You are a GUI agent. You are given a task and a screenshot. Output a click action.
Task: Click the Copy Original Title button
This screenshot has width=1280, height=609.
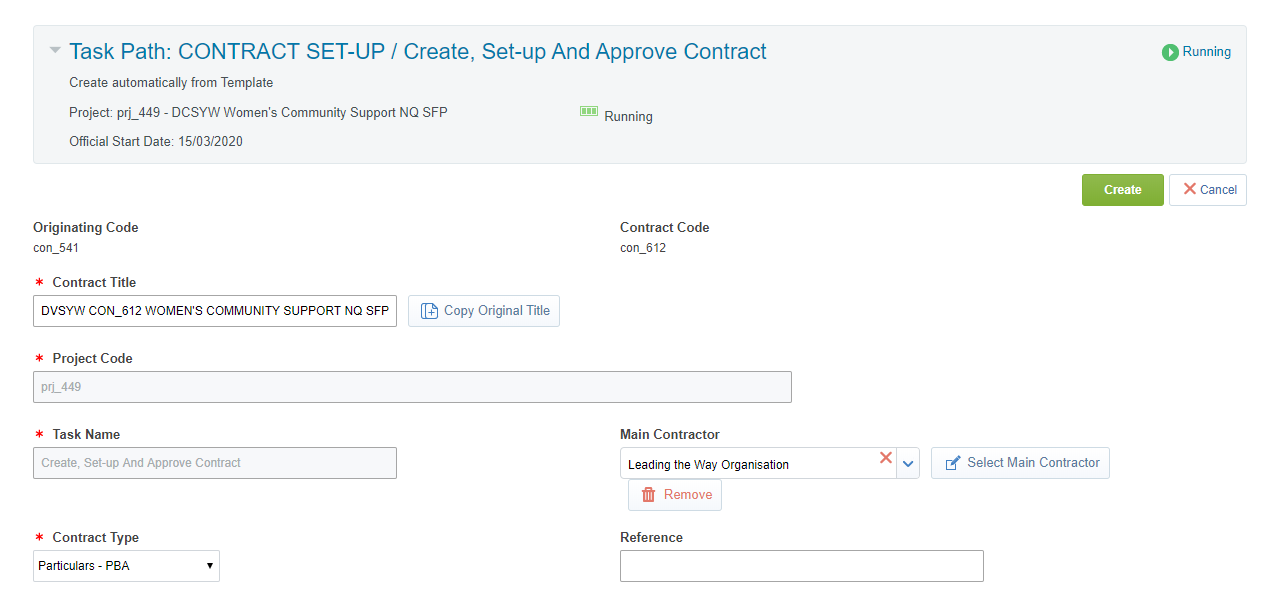484,311
